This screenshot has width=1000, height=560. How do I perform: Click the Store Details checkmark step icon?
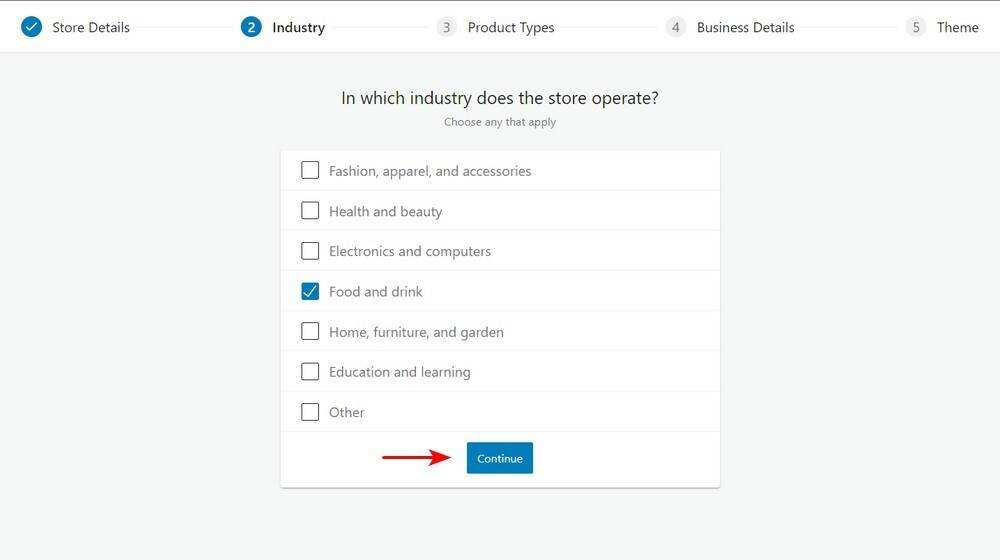click(x=32, y=27)
